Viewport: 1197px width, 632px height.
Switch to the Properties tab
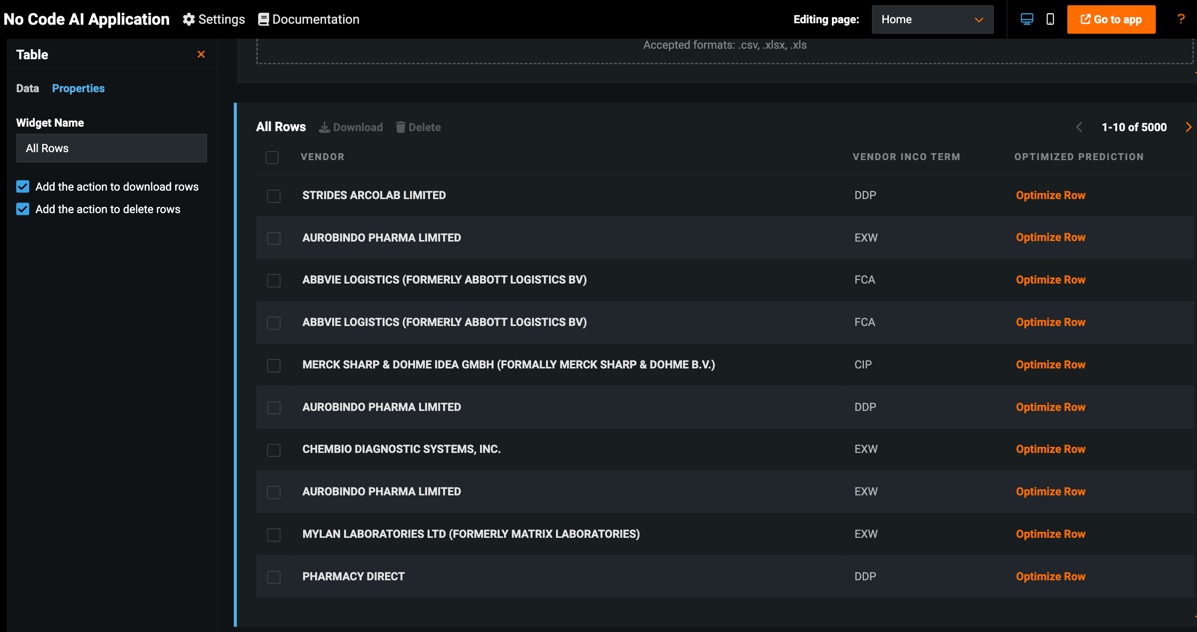tap(78, 89)
